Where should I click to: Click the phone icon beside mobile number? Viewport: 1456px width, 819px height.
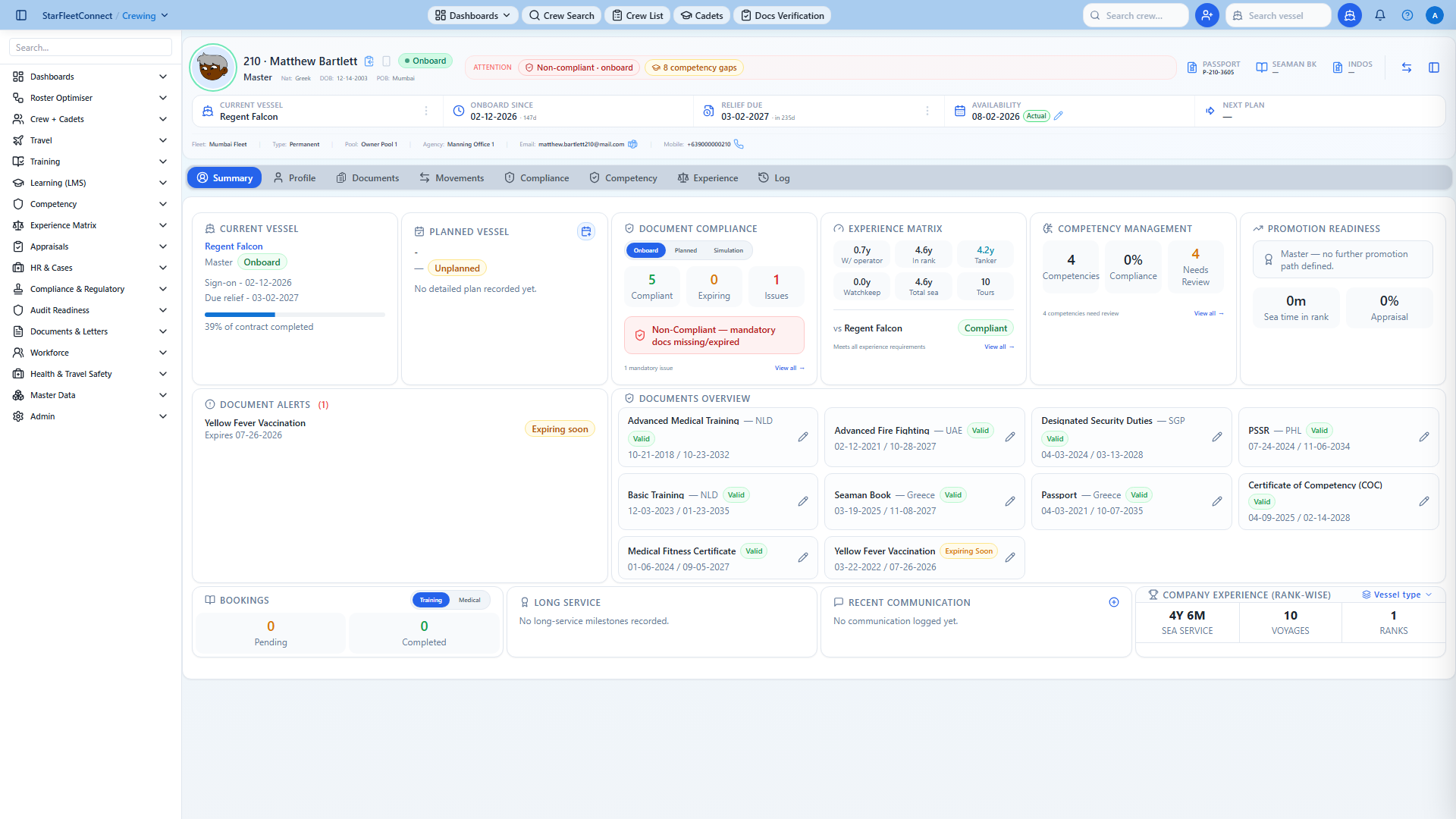point(739,144)
